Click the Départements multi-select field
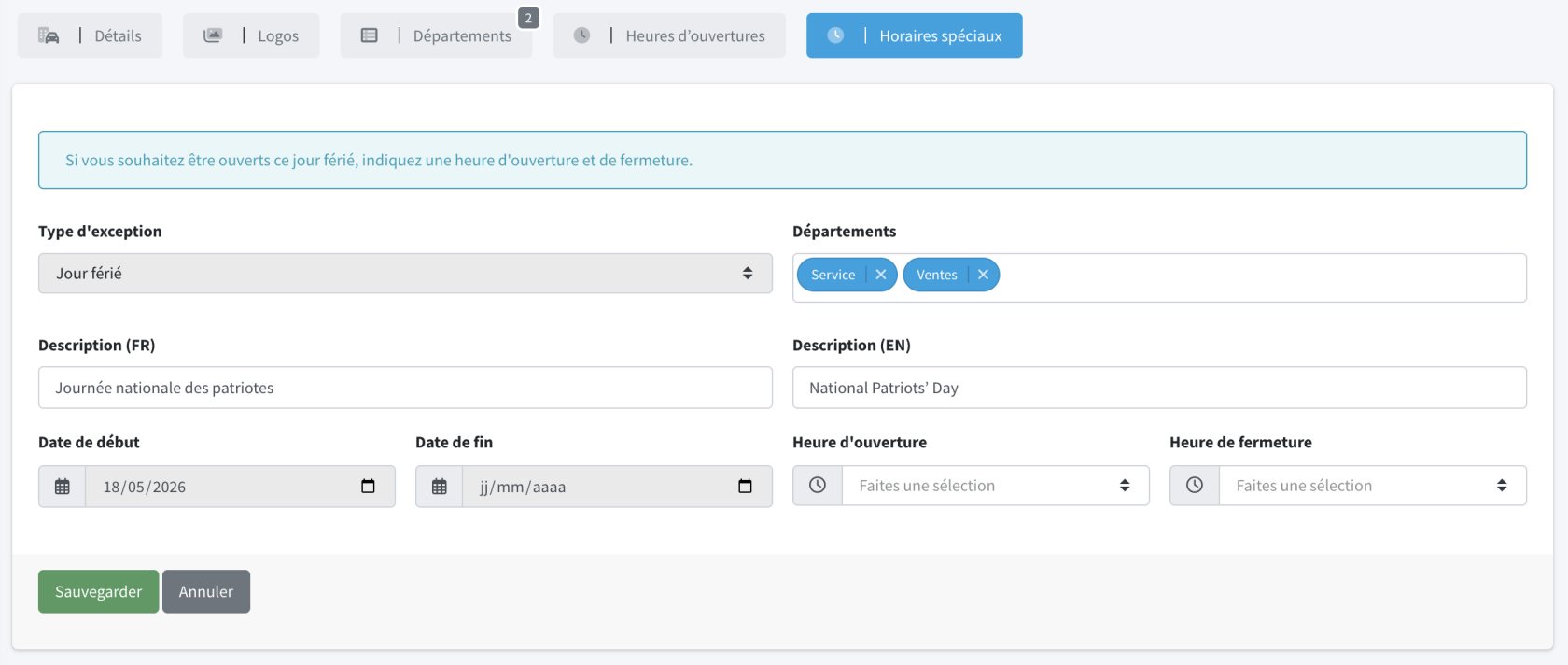1568x665 pixels. (1159, 277)
